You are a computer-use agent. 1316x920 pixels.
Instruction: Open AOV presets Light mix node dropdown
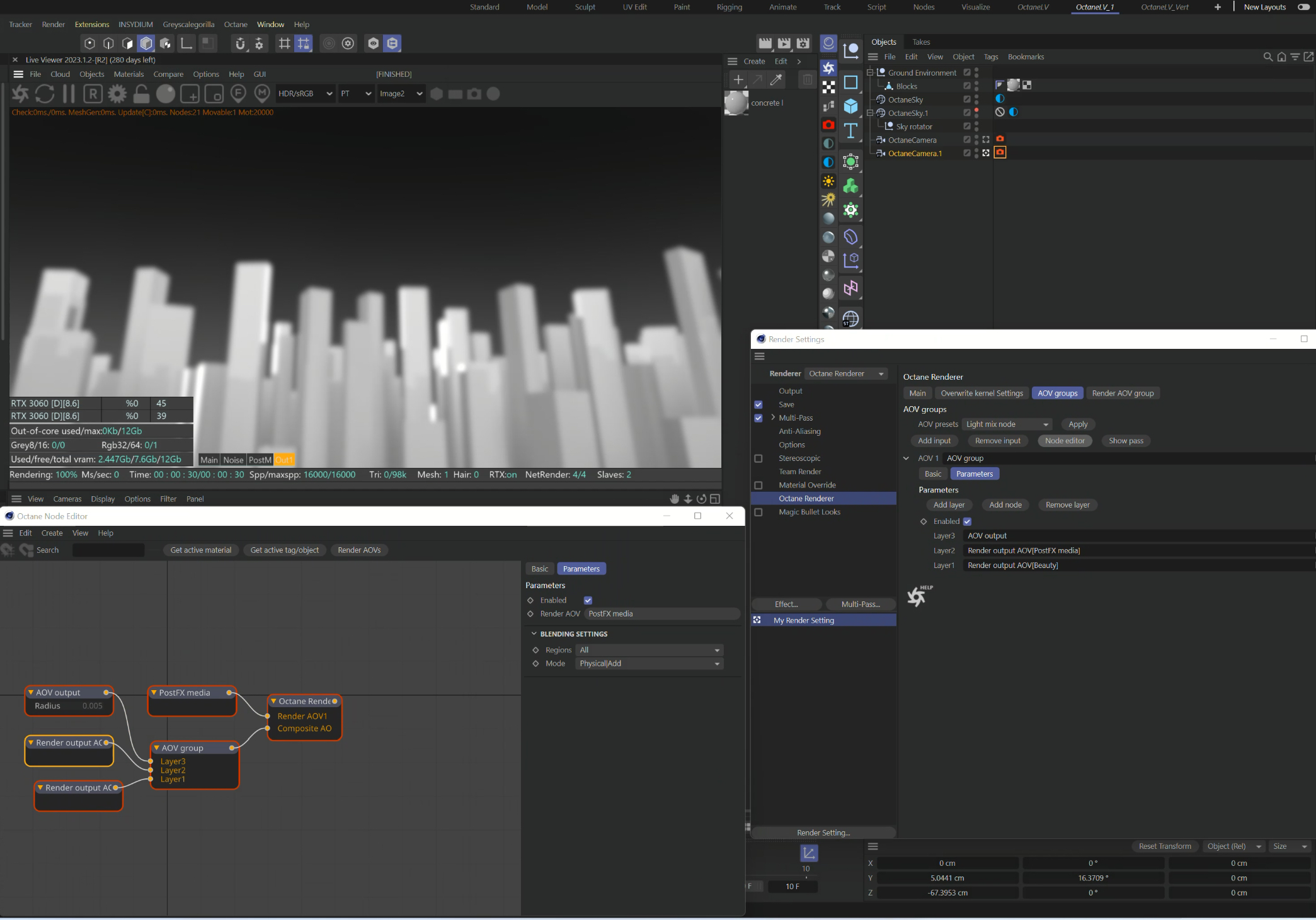tap(1007, 424)
